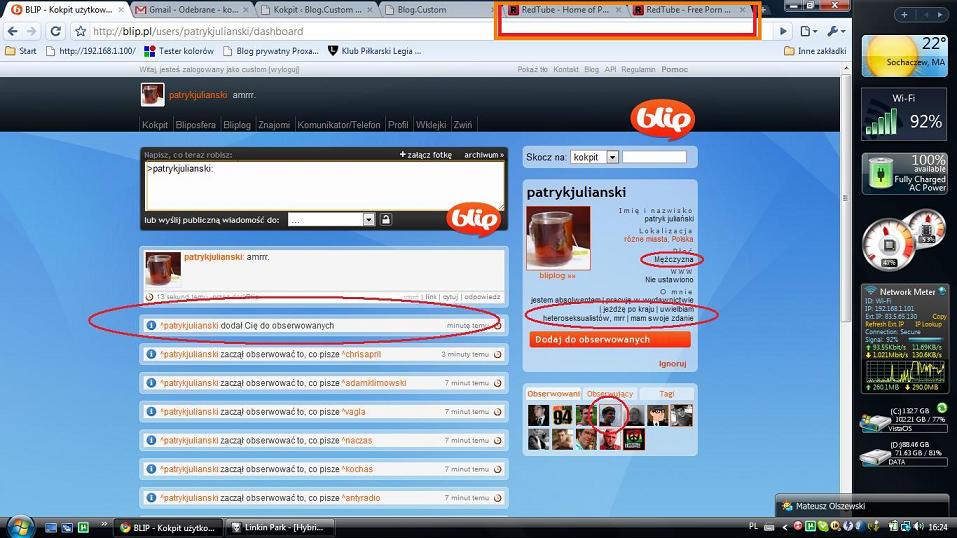Click cytuj on the amrrr. status
Viewport: 957px width, 538px height.
pyautogui.click(x=450, y=297)
